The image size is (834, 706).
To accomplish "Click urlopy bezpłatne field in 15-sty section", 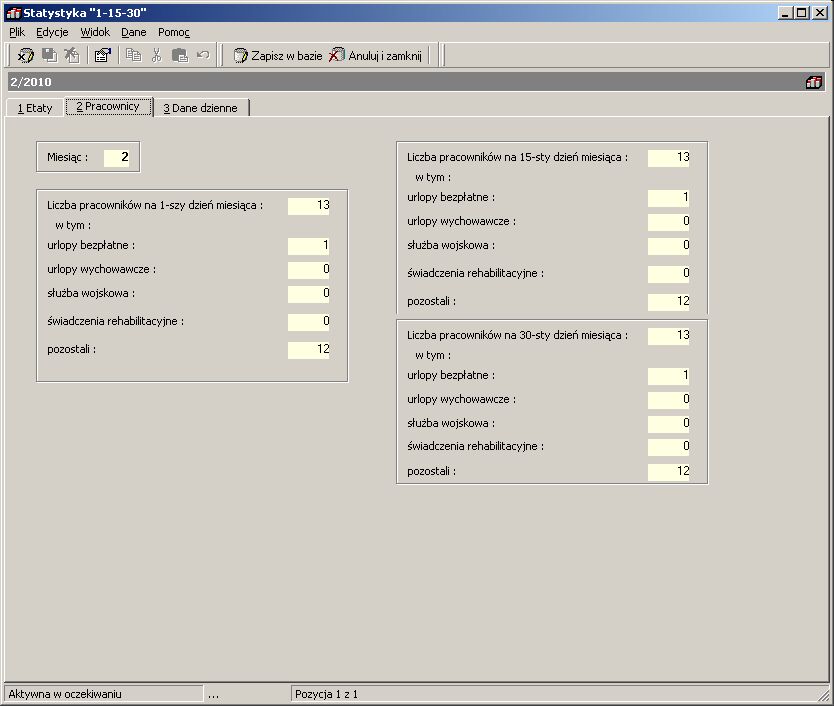I will (x=669, y=197).
